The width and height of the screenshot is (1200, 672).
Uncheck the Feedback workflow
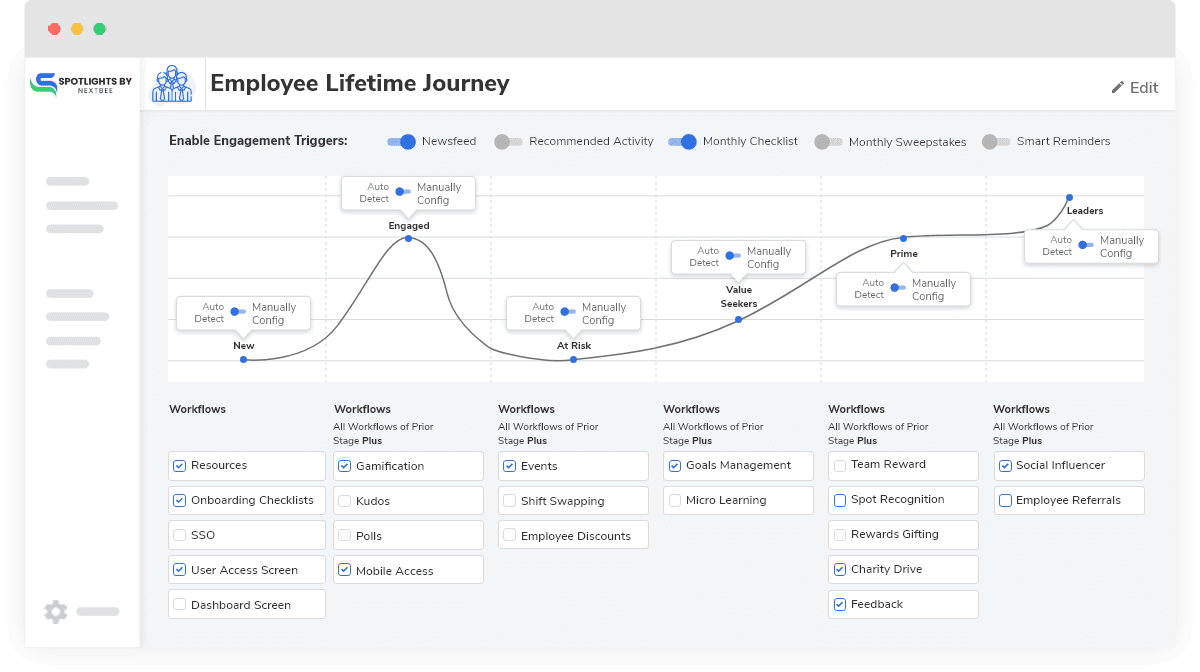839,604
